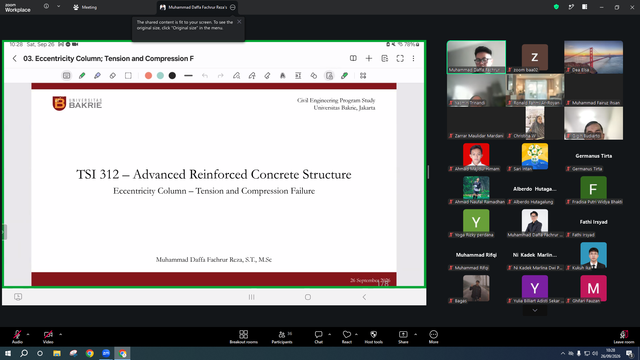
Task: Click the Germanus Tirta participant name tile
Action: click(593, 156)
